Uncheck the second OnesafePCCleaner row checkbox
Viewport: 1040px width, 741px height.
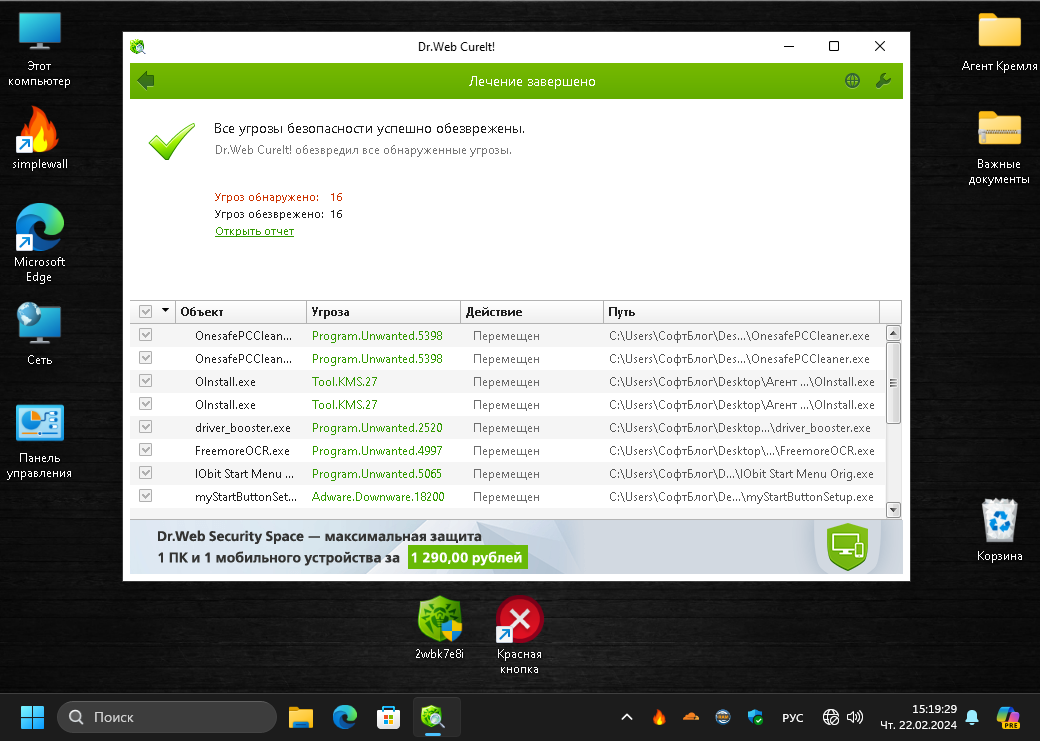145,358
